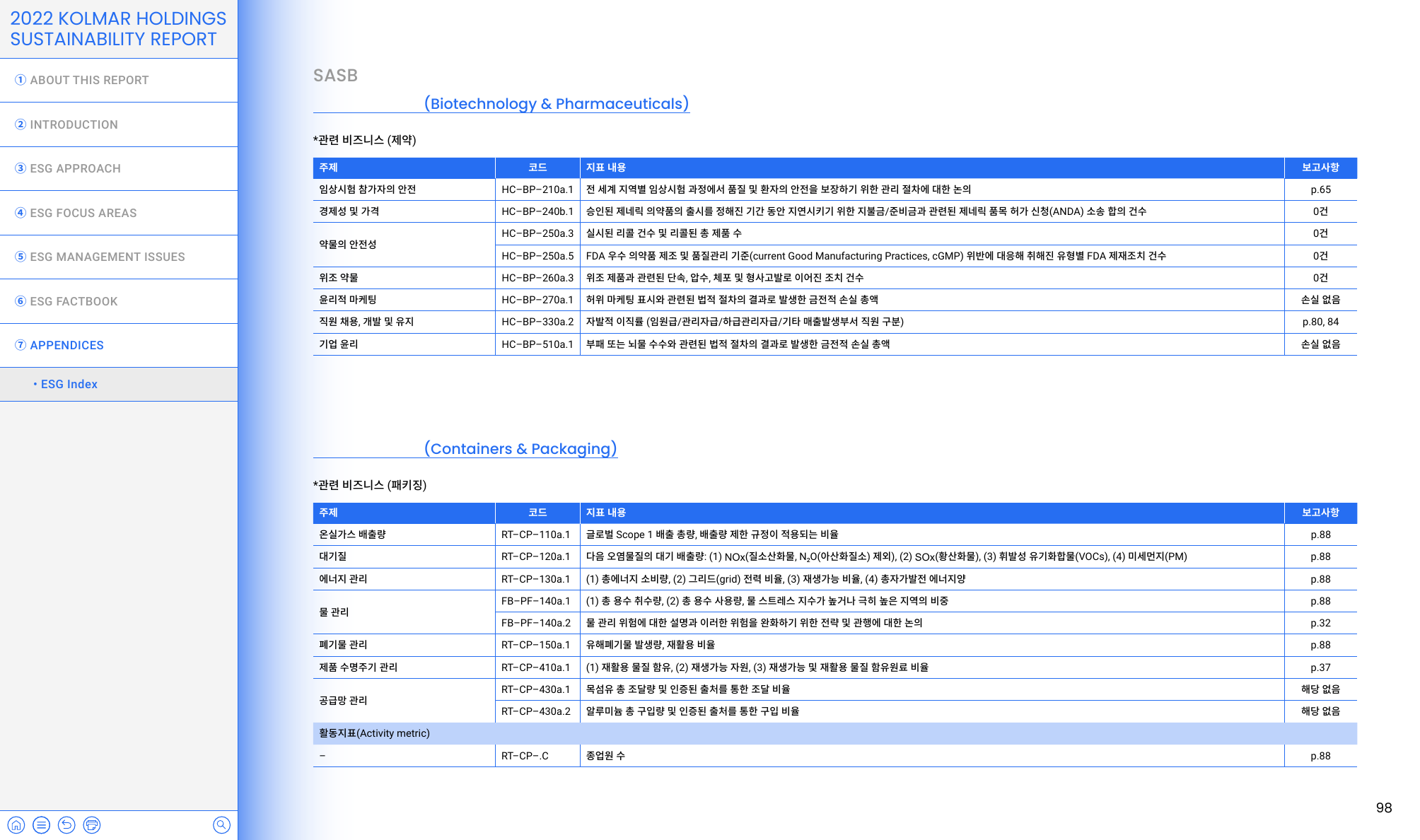Click the 약물의 안전성 topic cell
The width and height of the screenshot is (1420, 840).
404,245
